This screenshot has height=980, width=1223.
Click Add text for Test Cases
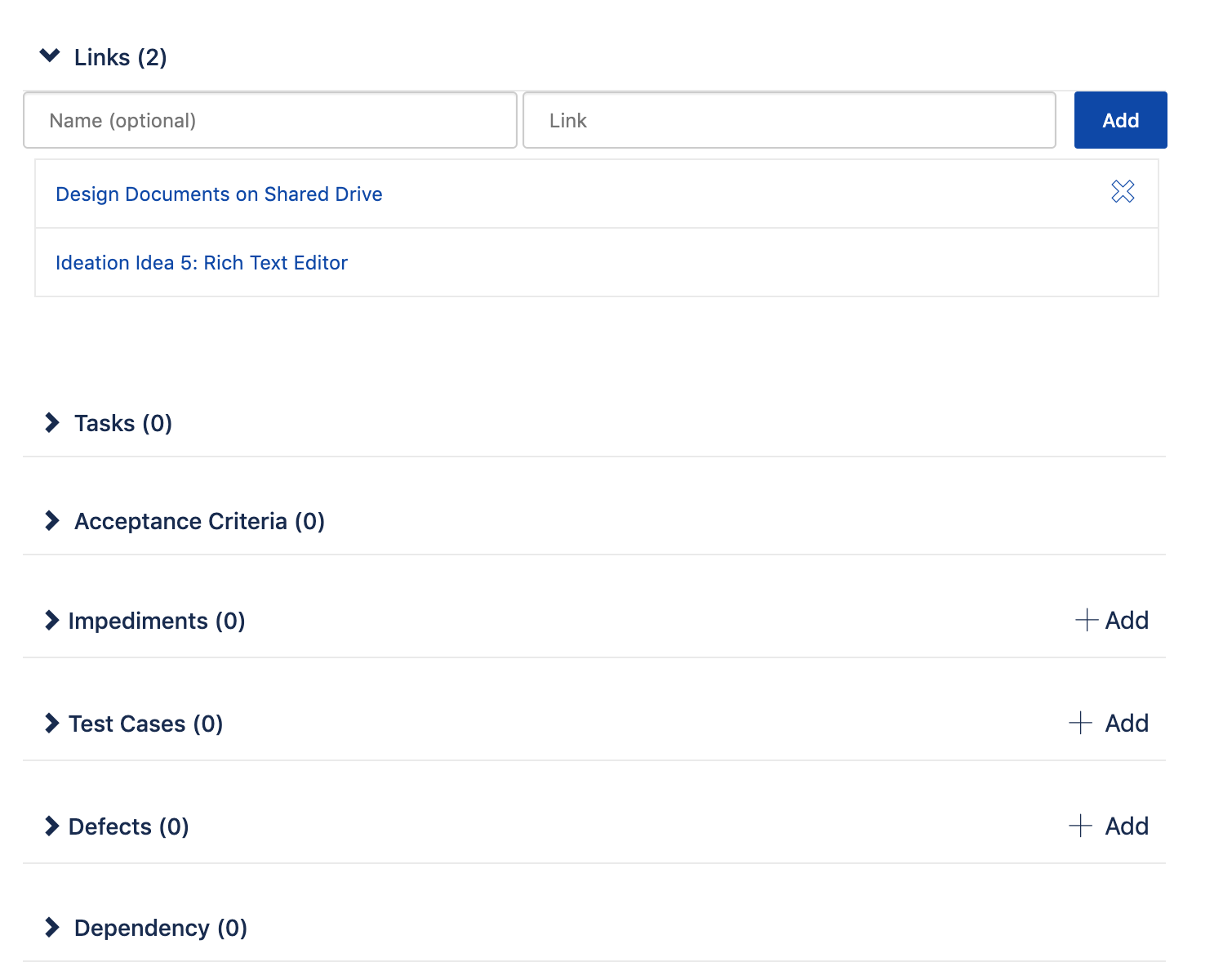click(1127, 723)
